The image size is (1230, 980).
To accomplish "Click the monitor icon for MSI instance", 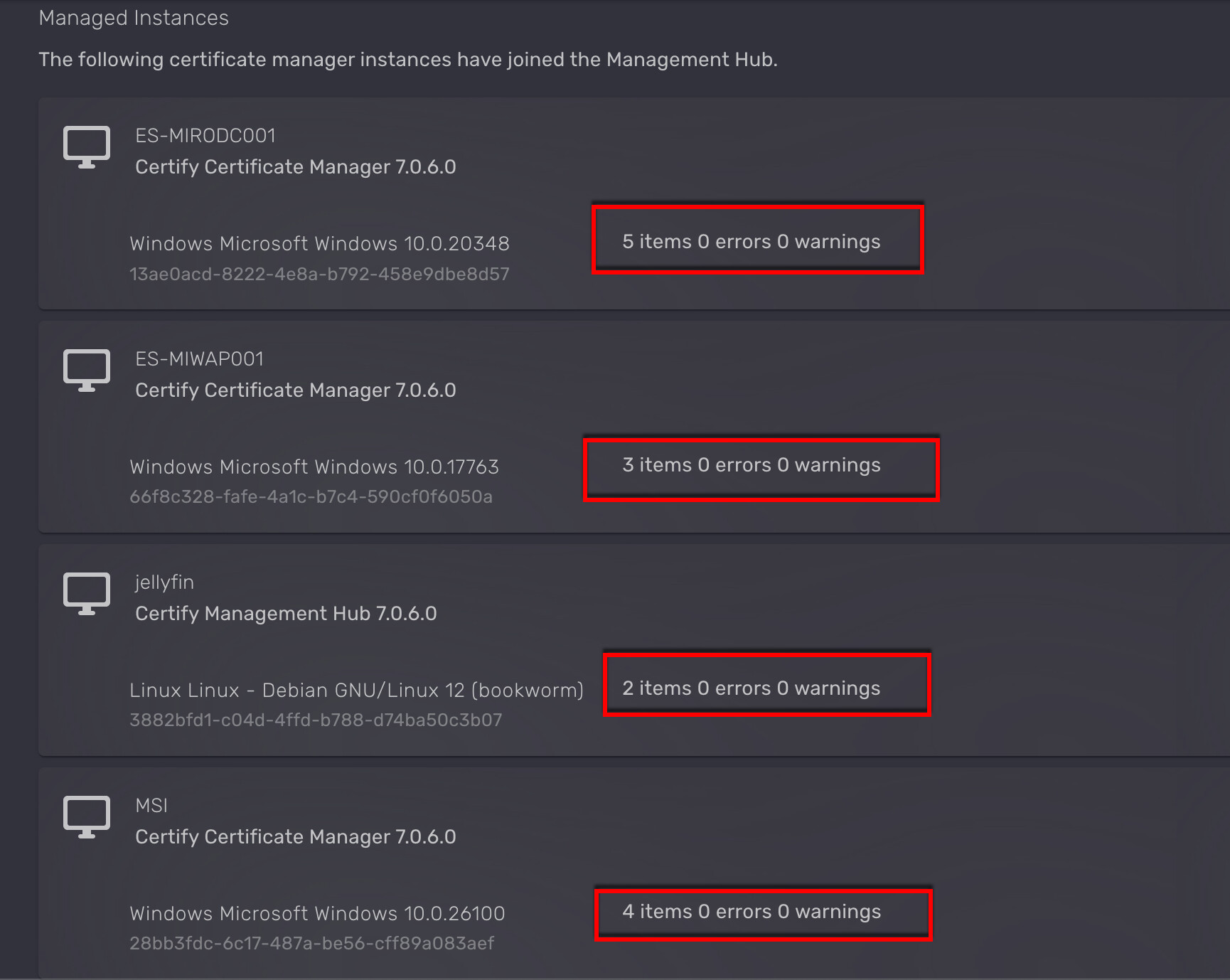I will tap(87, 816).
